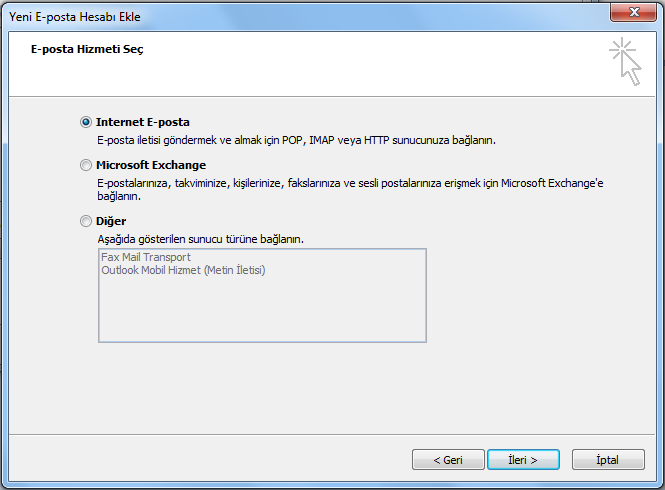Click the empty area of server type listbox

[262, 310]
